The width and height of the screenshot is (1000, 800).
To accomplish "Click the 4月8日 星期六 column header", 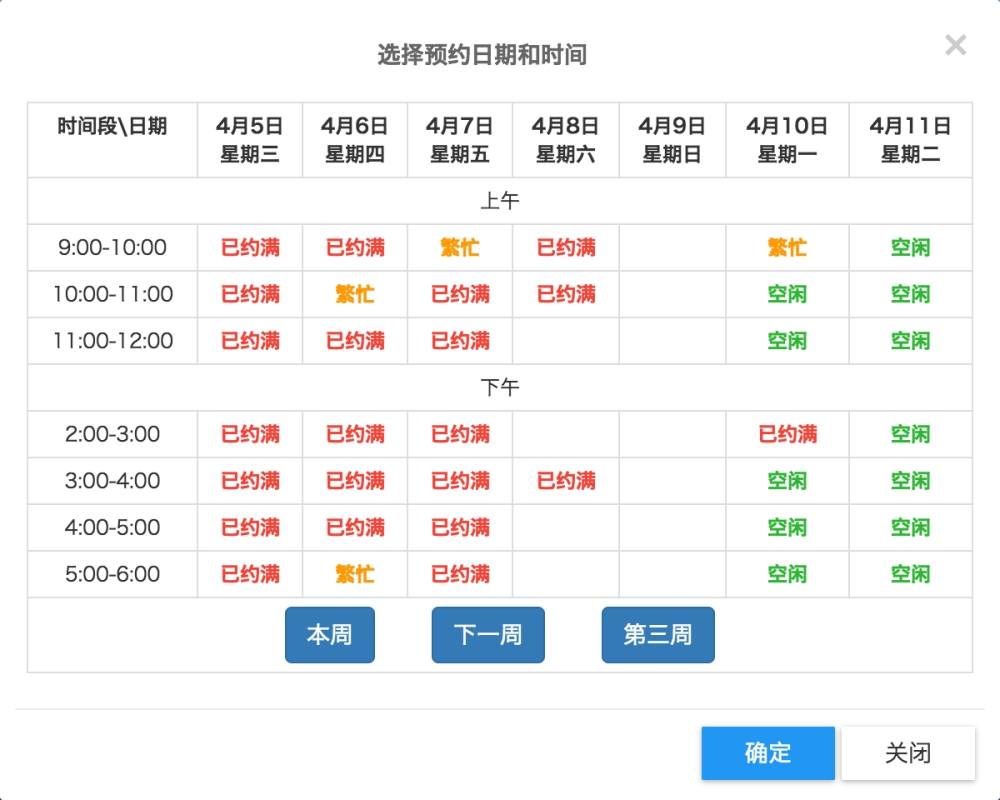I will 566,140.
